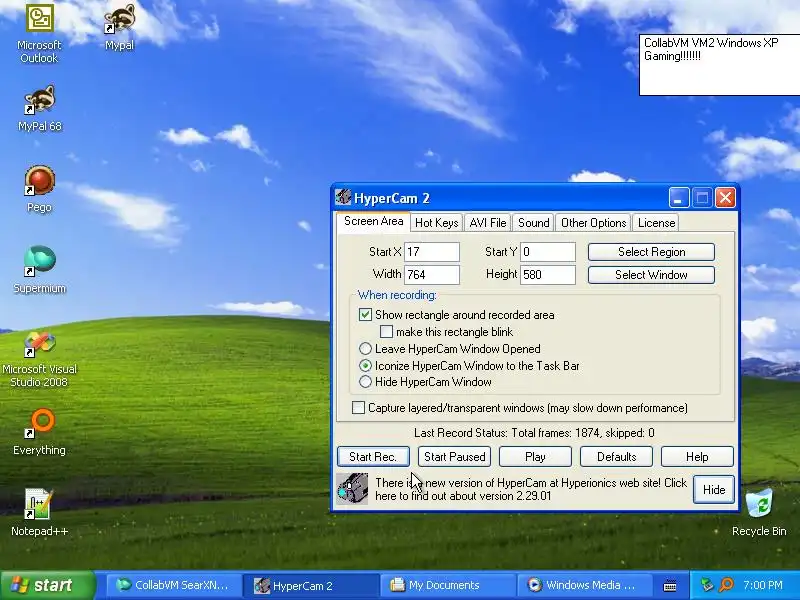Focus the Width input field
This screenshot has height=600, width=800.
(x=432, y=274)
